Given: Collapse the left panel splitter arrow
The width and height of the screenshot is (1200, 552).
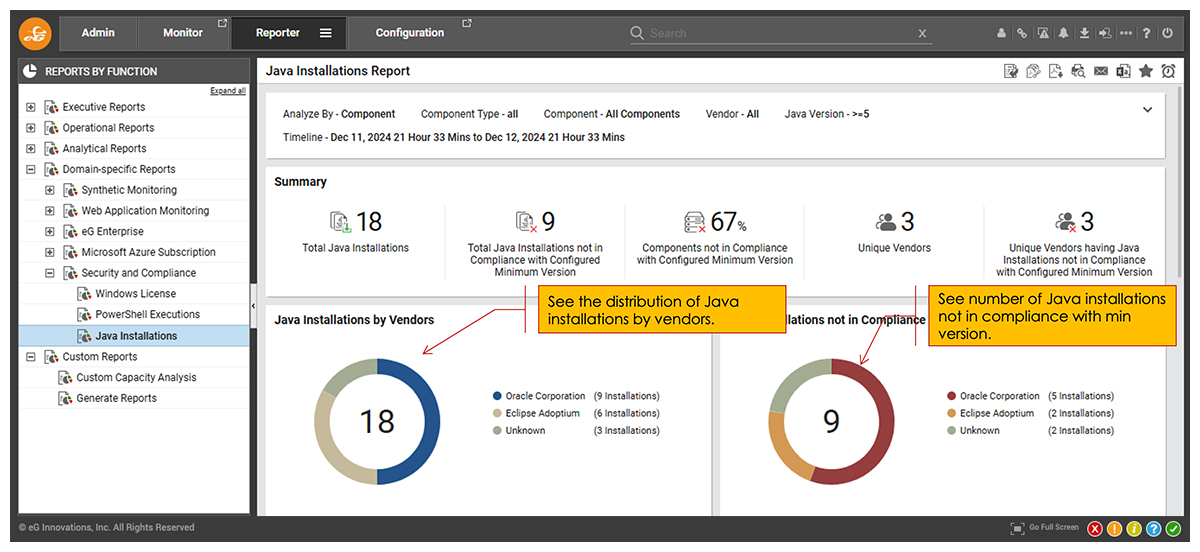Looking at the screenshot, I should point(253,305).
